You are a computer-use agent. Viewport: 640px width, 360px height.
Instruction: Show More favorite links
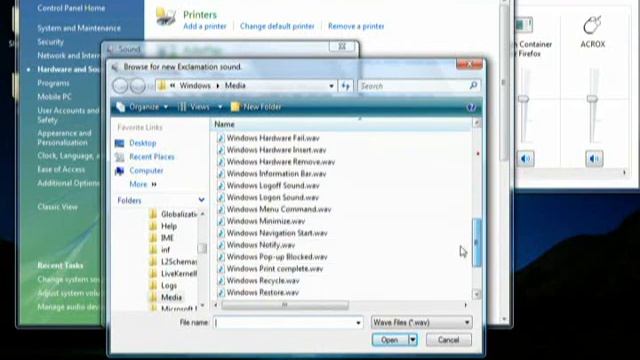coord(143,184)
